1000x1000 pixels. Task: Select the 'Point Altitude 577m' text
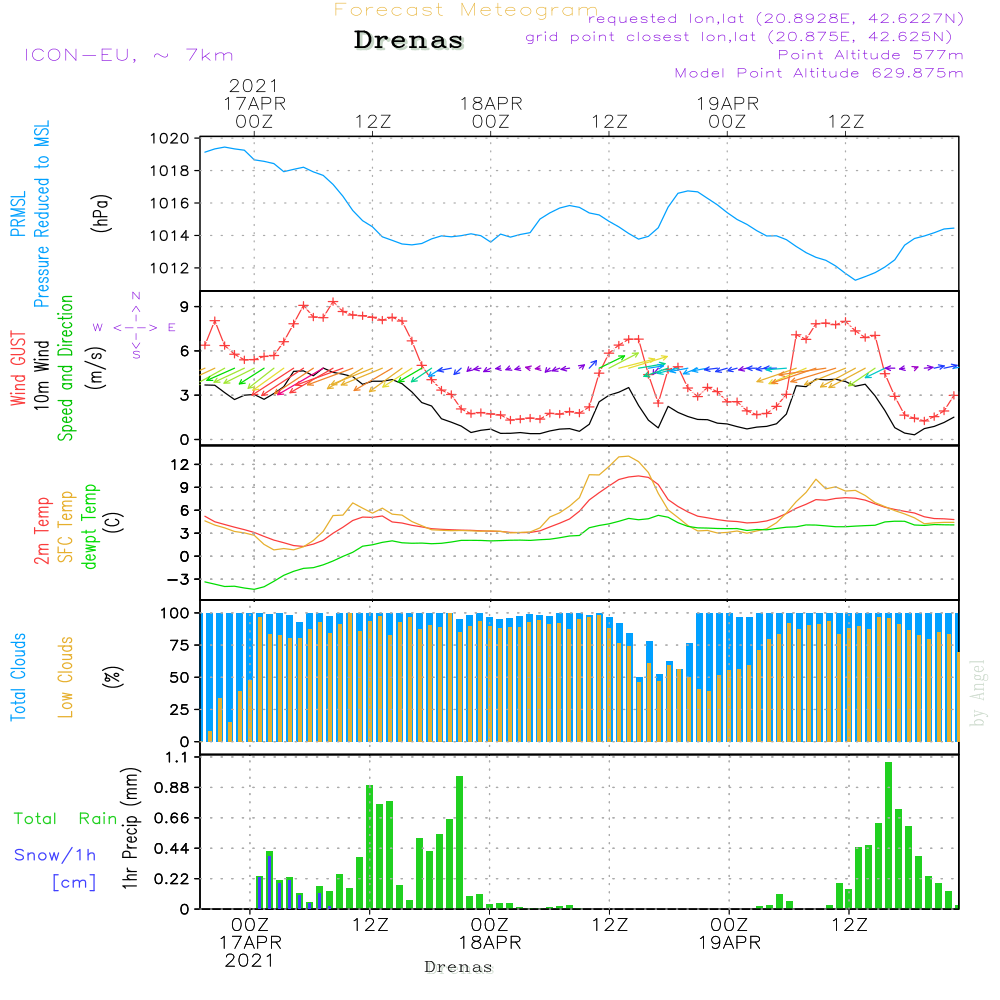tap(871, 55)
